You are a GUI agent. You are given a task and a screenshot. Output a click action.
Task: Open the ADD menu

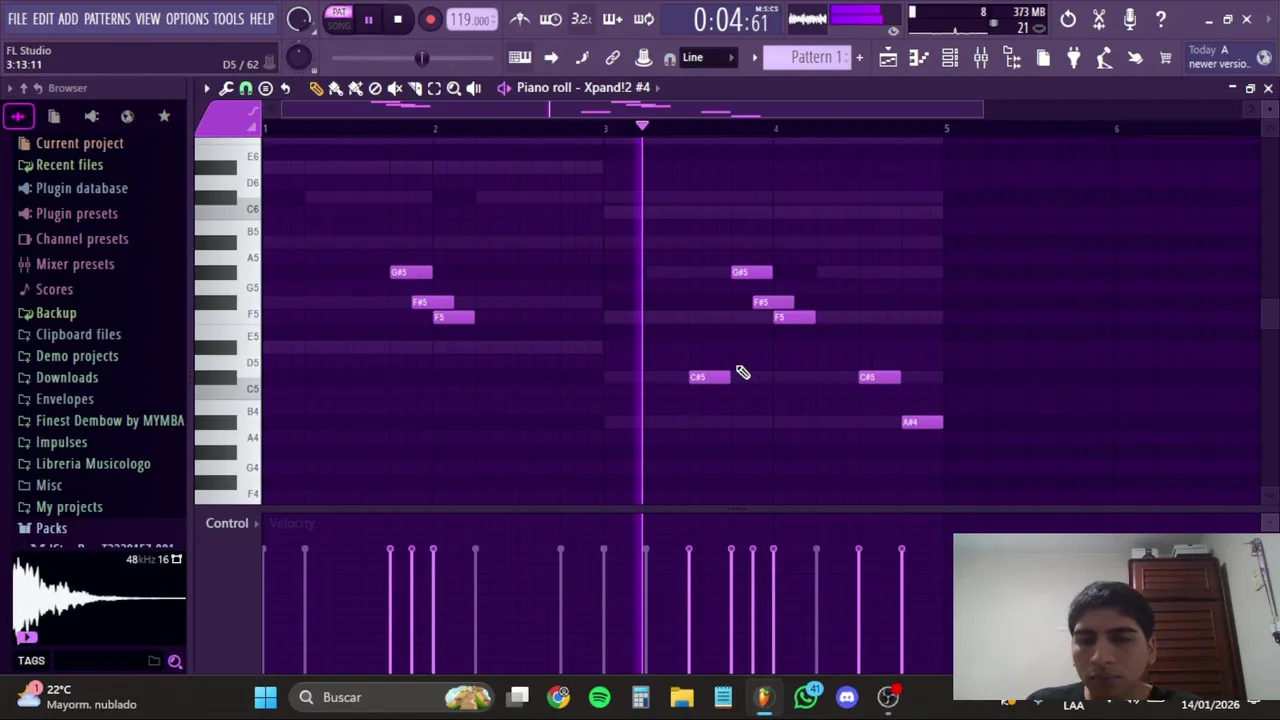coord(68,19)
